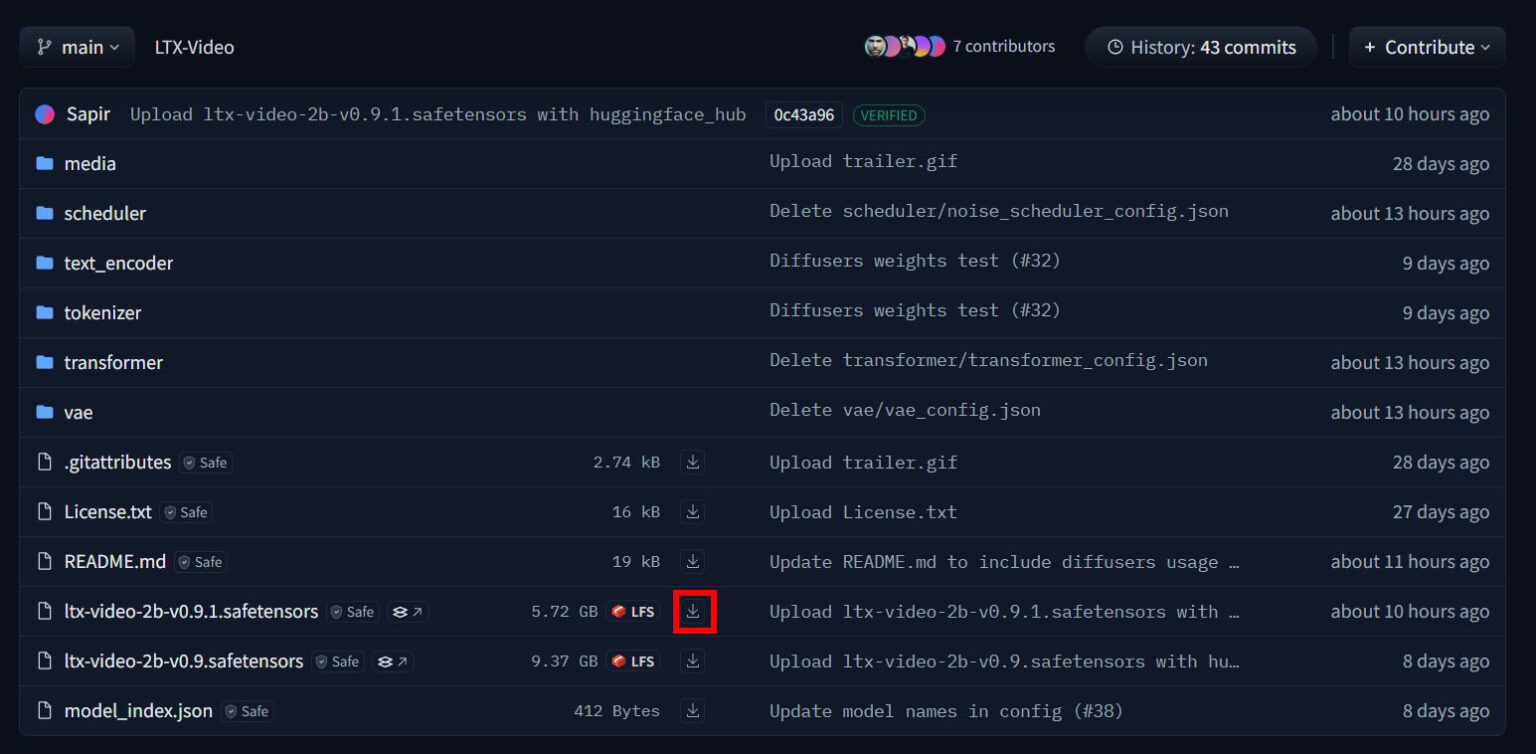
Task: Click commit hash 0c43a96
Action: (x=803, y=115)
